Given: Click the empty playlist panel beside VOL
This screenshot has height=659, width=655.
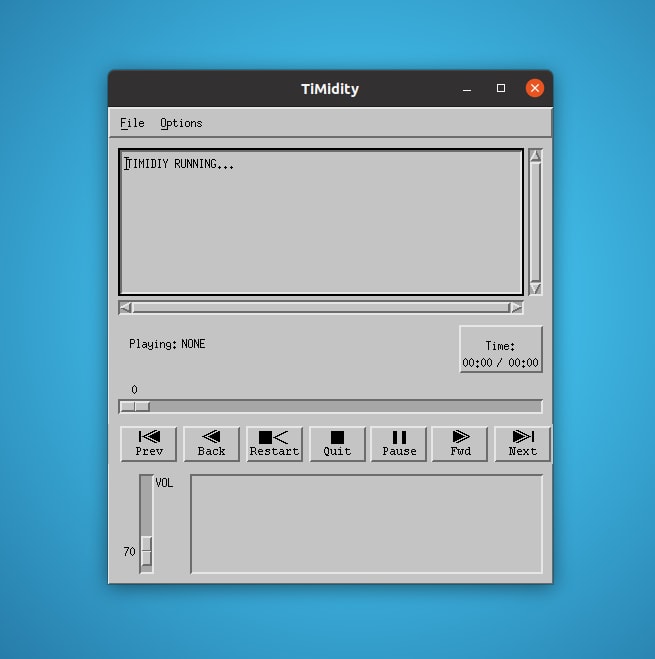Looking at the screenshot, I should point(367,524).
